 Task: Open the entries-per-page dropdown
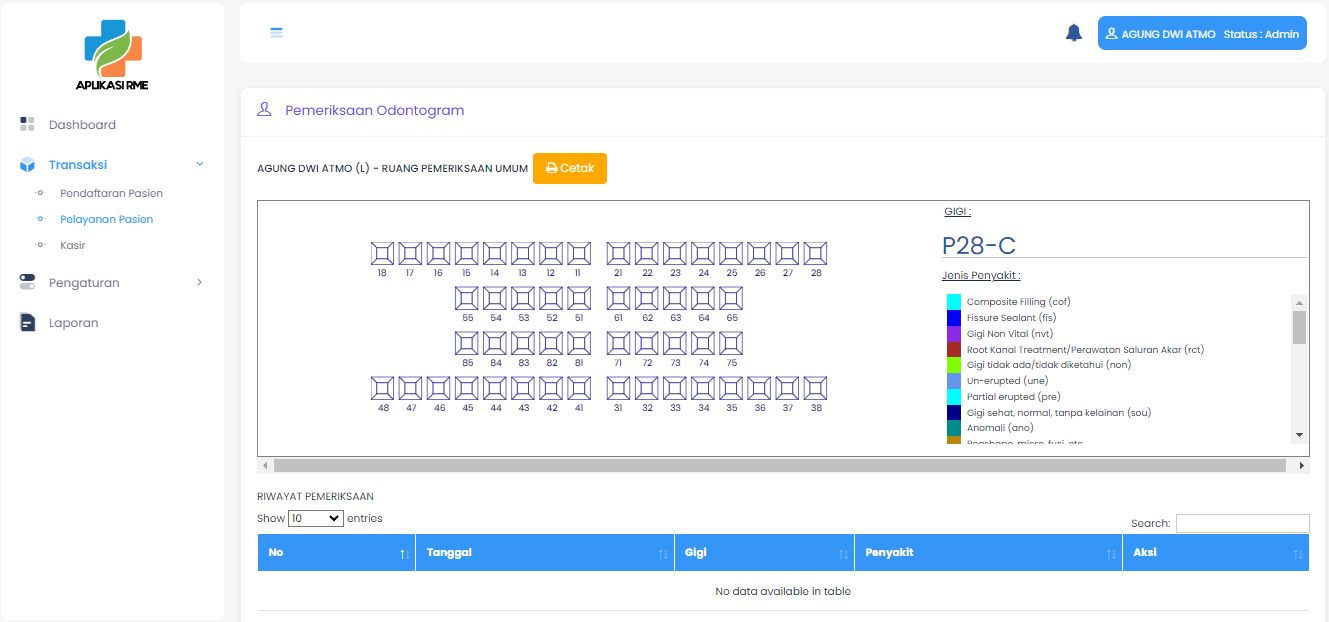[315, 518]
